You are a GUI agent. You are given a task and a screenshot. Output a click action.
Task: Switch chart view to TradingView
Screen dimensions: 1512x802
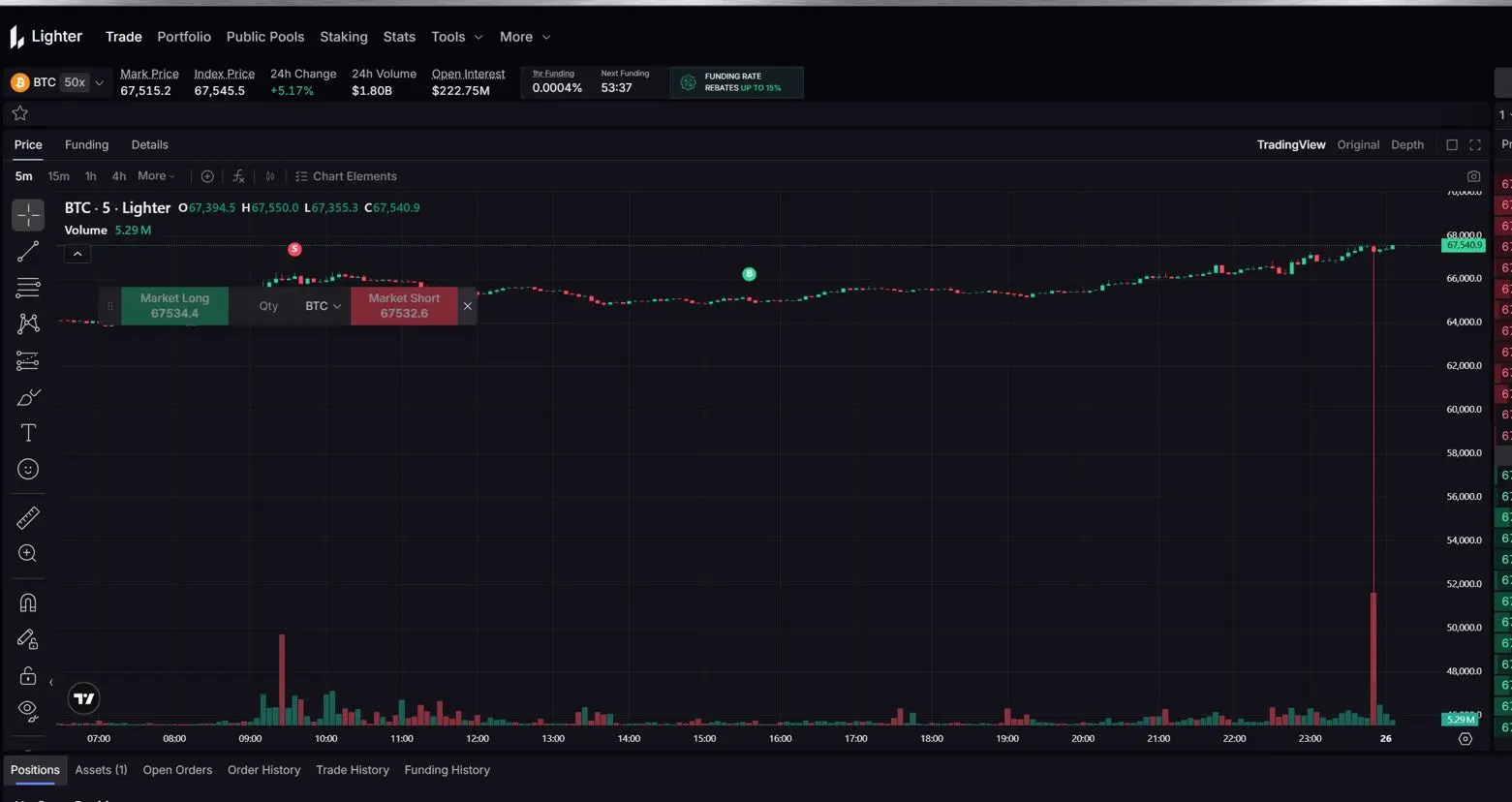(x=1291, y=145)
